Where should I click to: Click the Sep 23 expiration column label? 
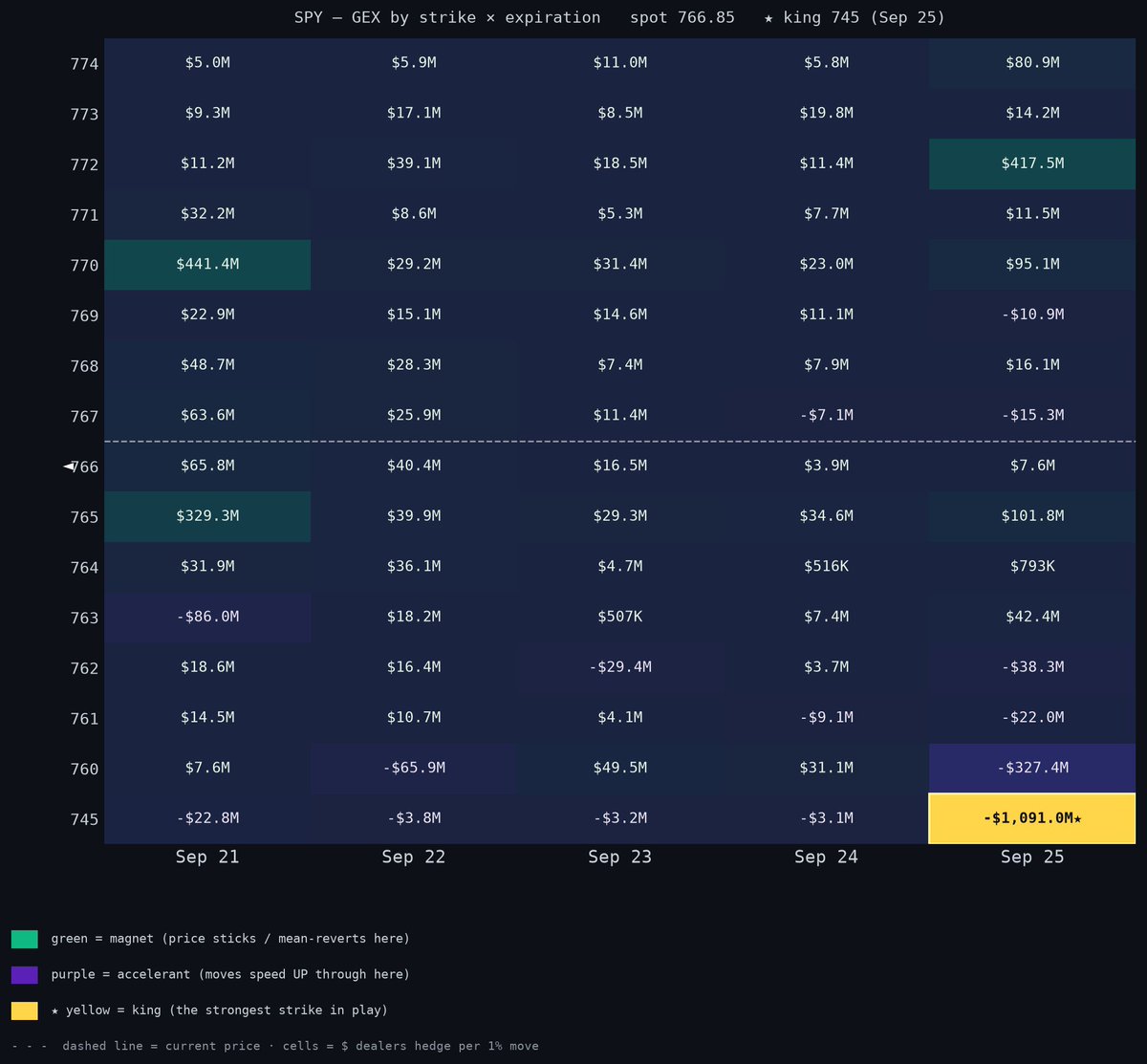click(620, 858)
